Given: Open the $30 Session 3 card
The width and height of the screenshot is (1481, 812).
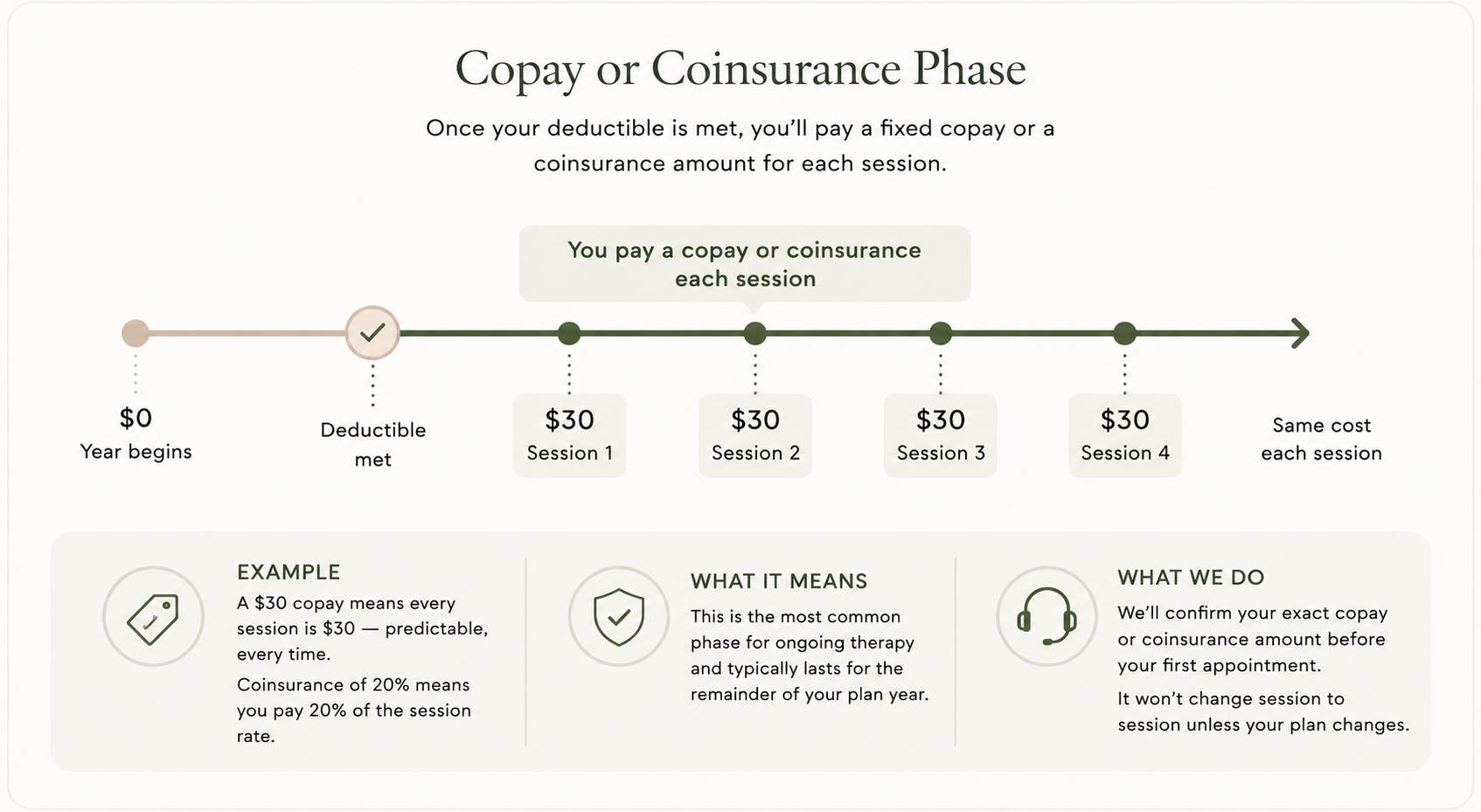Looking at the screenshot, I should [x=941, y=435].
